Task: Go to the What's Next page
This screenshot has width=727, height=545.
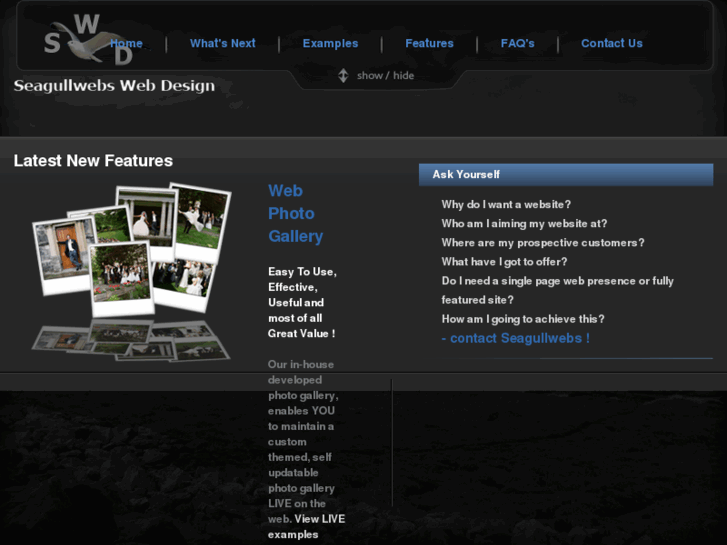Action: [x=223, y=44]
